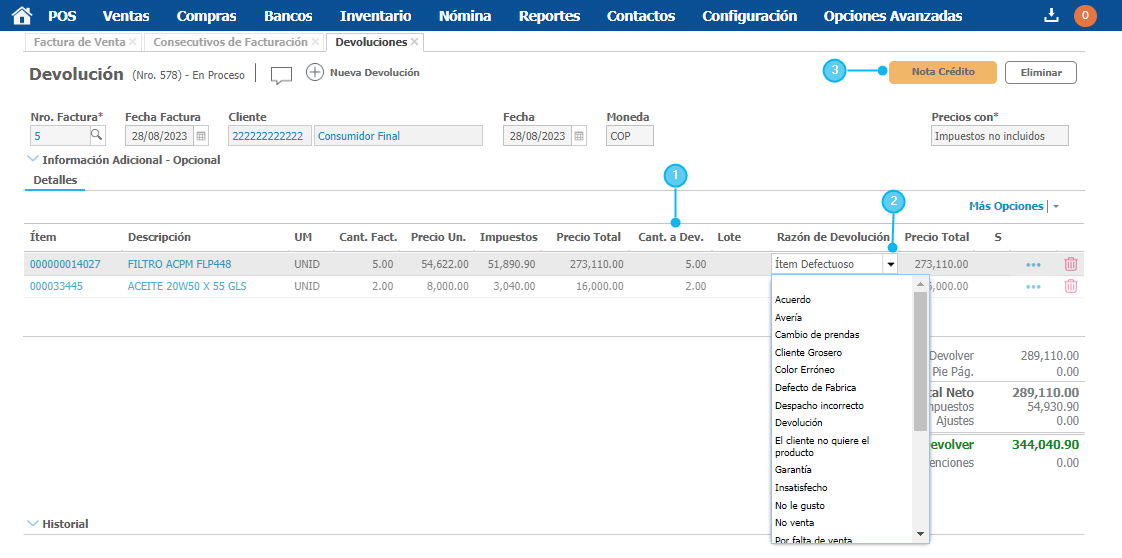Click the magnifier icon in Nro. Factura
This screenshot has width=1122, height=558.
pyautogui.click(x=97, y=136)
